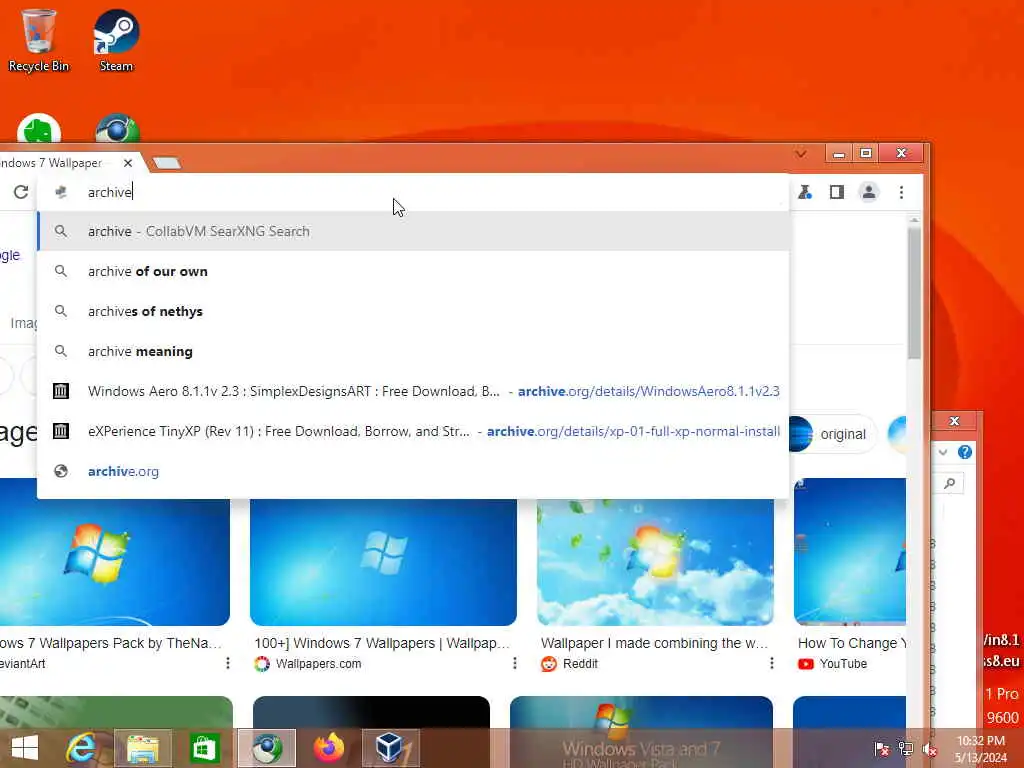
Task: Open Firefox from the taskbar
Action: [x=328, y=748]
